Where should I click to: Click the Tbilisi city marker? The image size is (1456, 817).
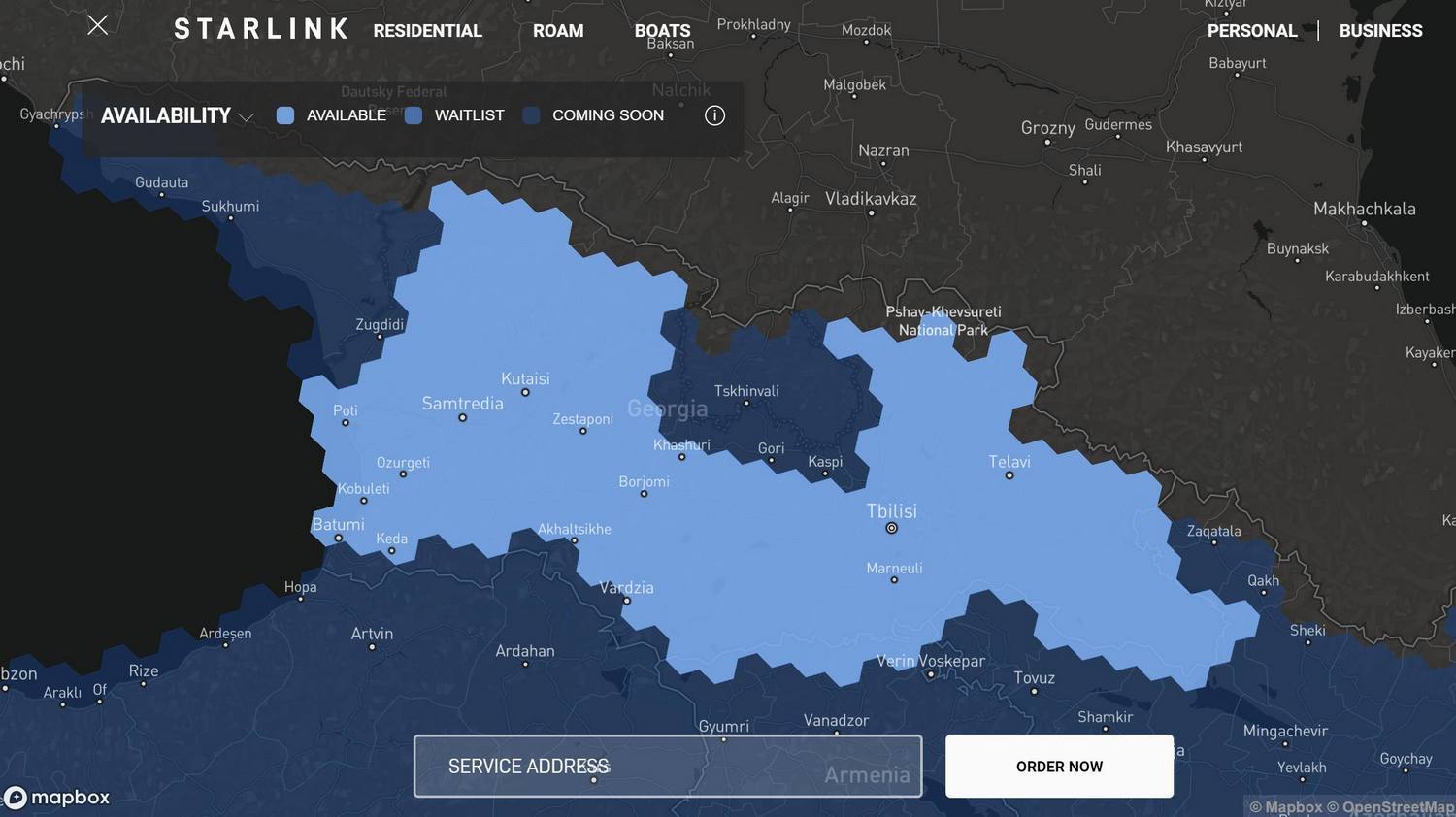(x=891, y=528)
